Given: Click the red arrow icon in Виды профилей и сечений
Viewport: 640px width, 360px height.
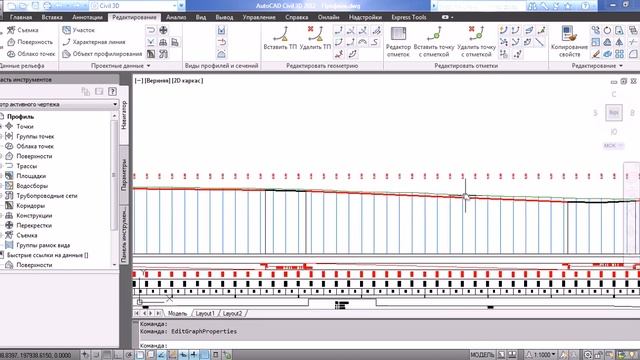Looking at the screenshot, I should coord(221,42).
